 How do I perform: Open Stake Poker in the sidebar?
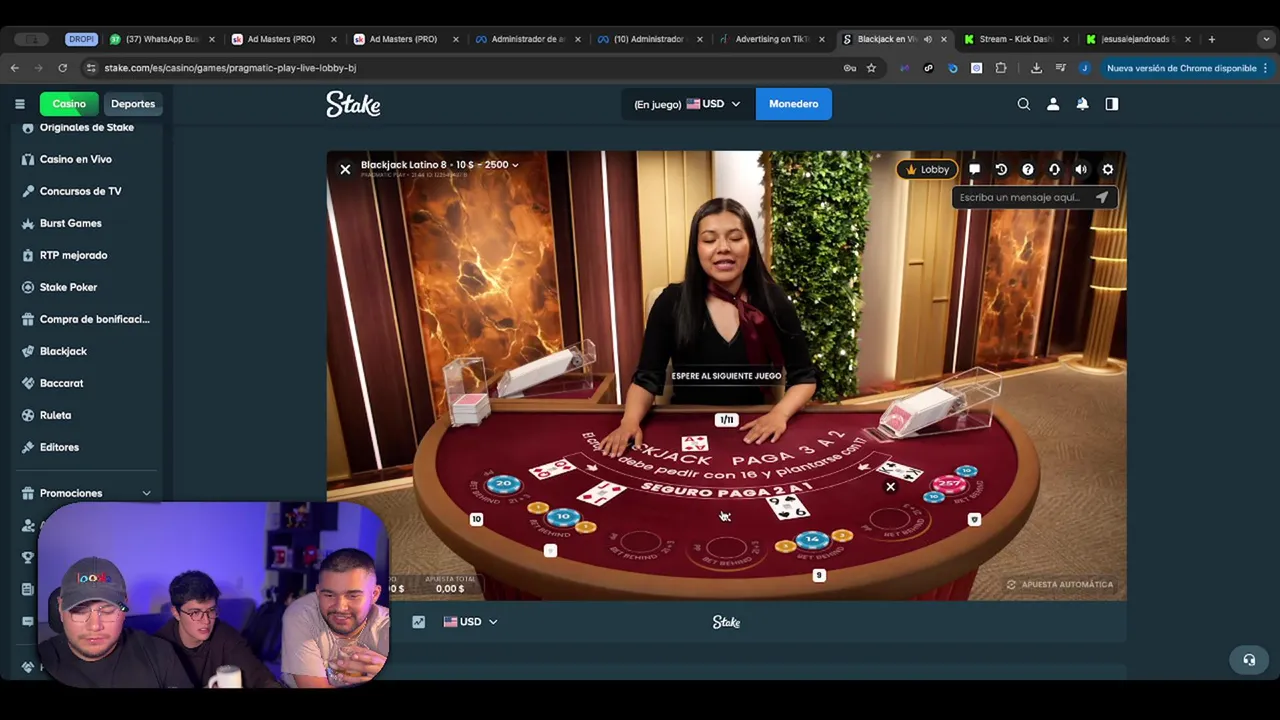(68, 287)
